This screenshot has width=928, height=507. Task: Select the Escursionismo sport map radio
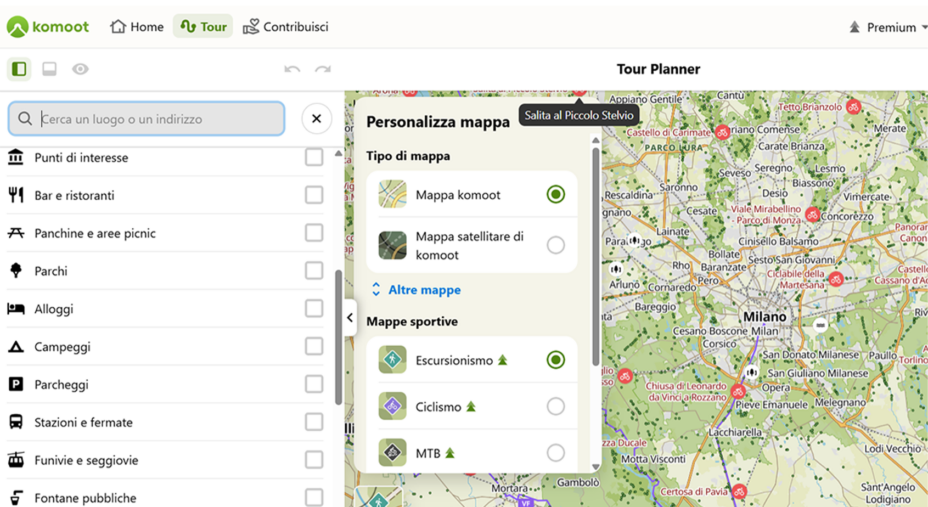[556, 360]
